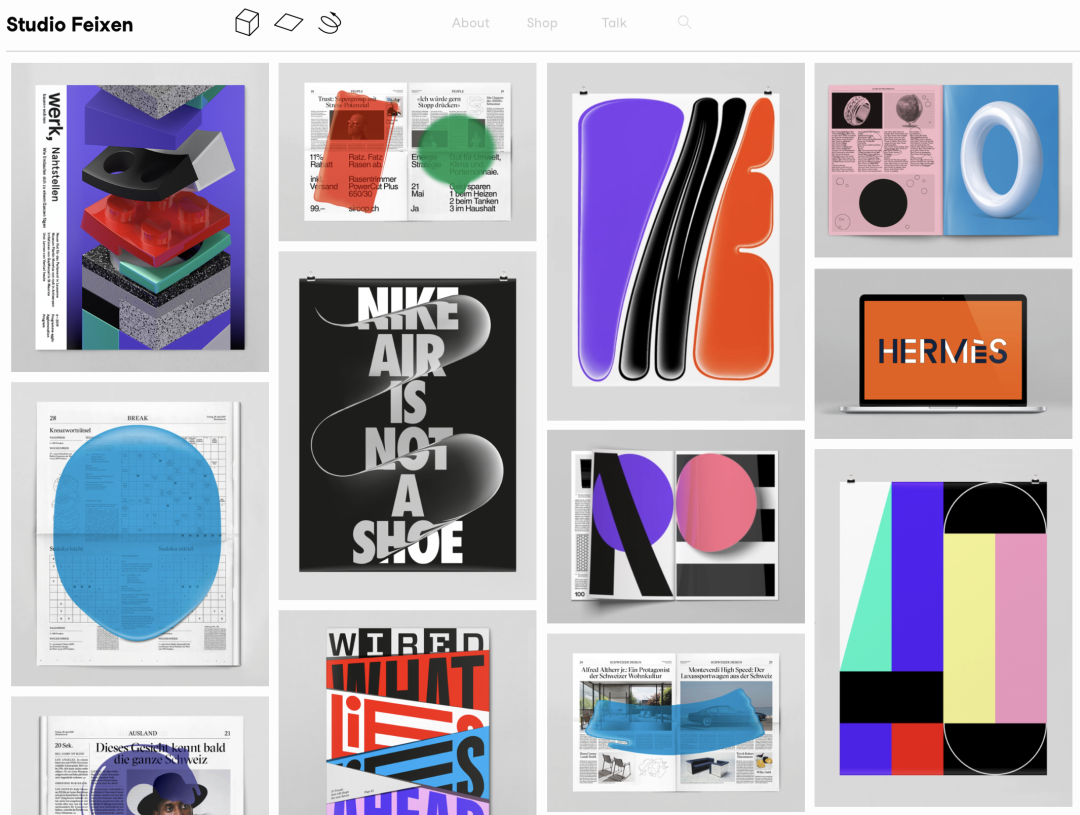This screenshot has width=1080, height=815.
Task: Open the Talk page
Action: pos(614,23)
